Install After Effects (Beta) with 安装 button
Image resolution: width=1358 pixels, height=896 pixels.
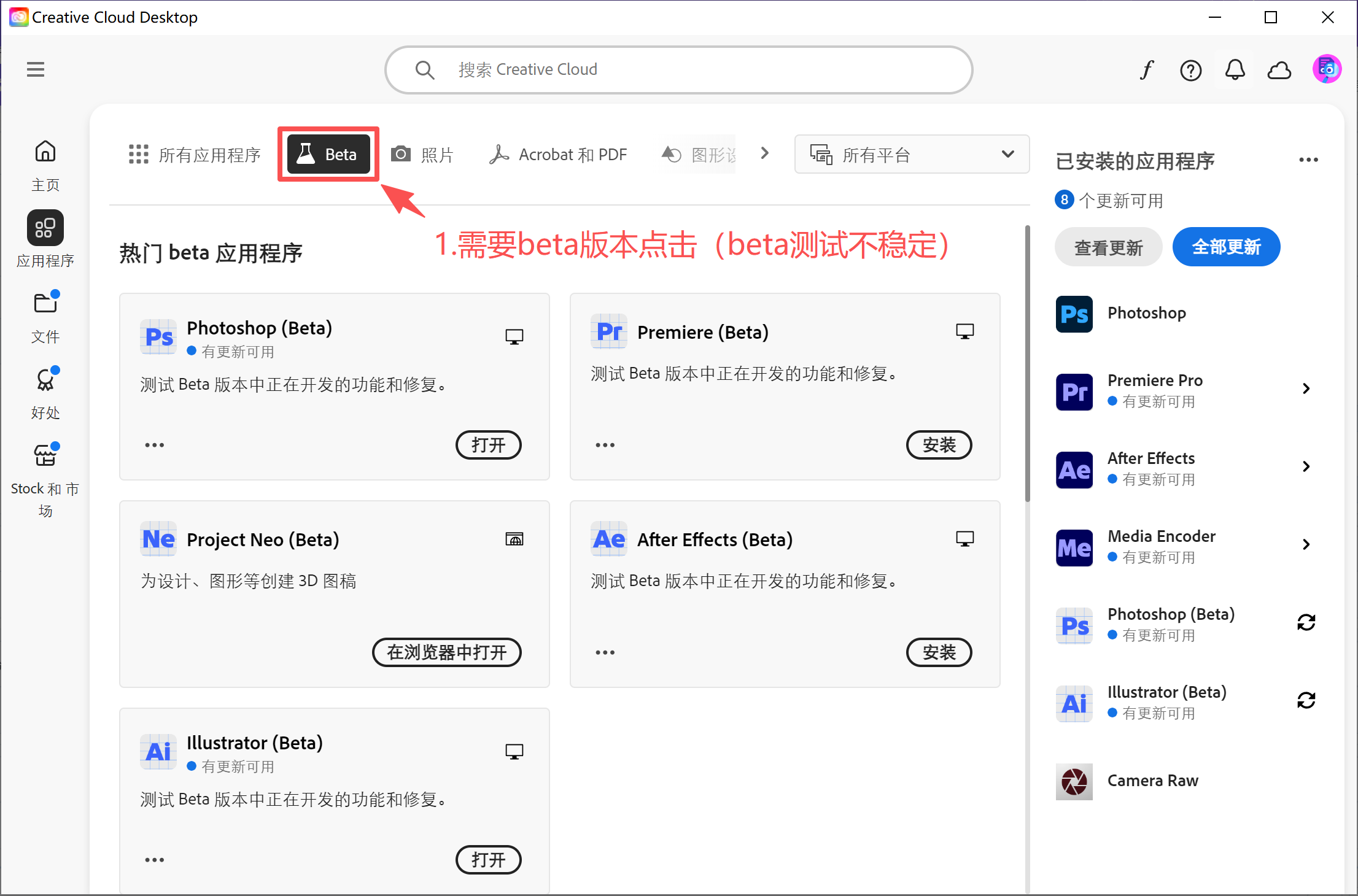coord(939,652)
